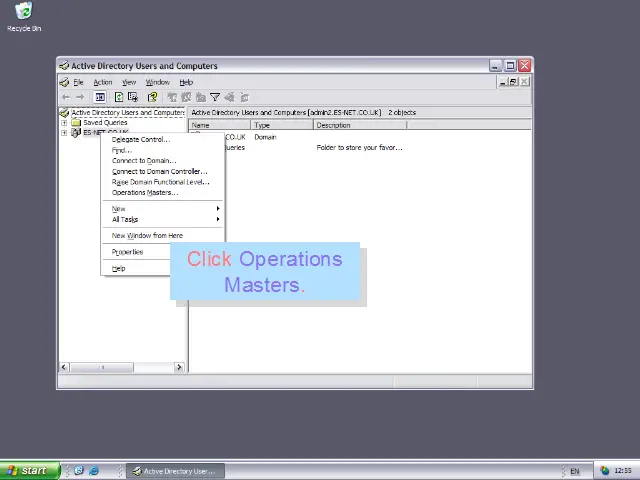Expand the ES-NET.CO.UK domain node
640x480 pixels.
64,133
